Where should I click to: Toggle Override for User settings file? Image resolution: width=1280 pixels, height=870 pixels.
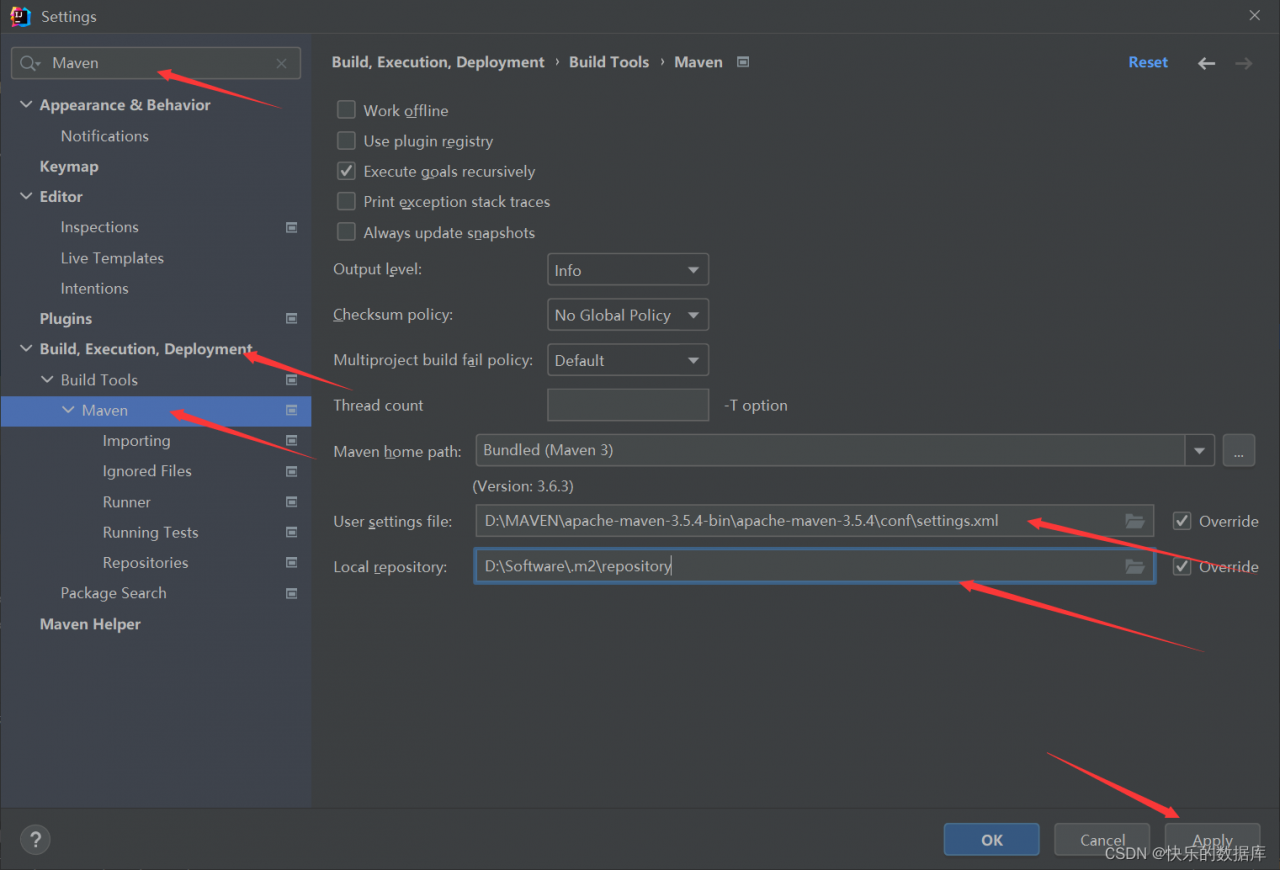1182,520
